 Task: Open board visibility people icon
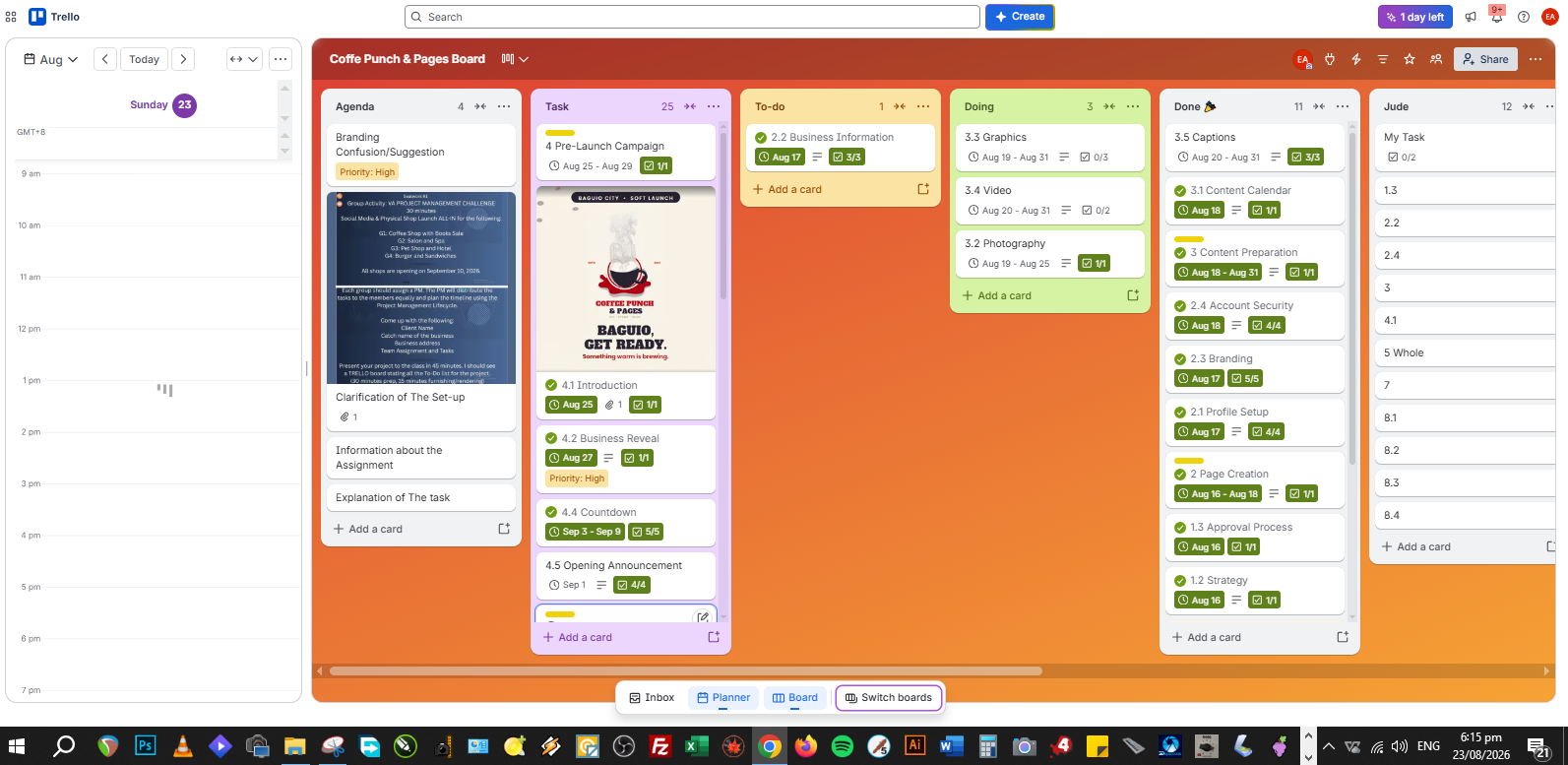tap(1436, 59)
